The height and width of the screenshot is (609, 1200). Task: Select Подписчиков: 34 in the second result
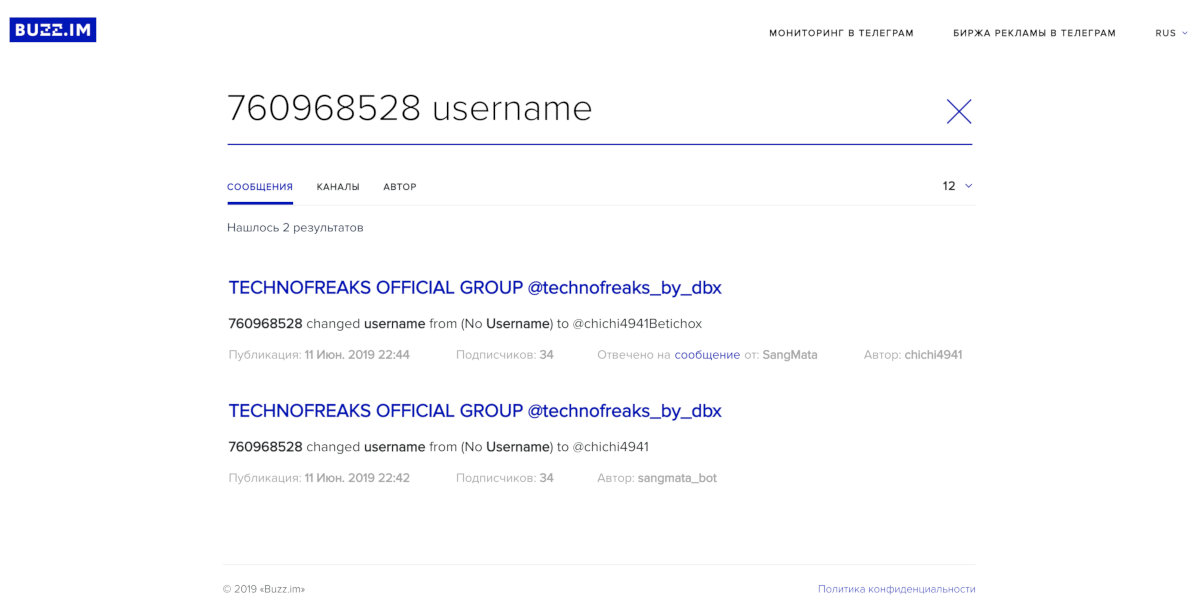(x=505, y=478)
